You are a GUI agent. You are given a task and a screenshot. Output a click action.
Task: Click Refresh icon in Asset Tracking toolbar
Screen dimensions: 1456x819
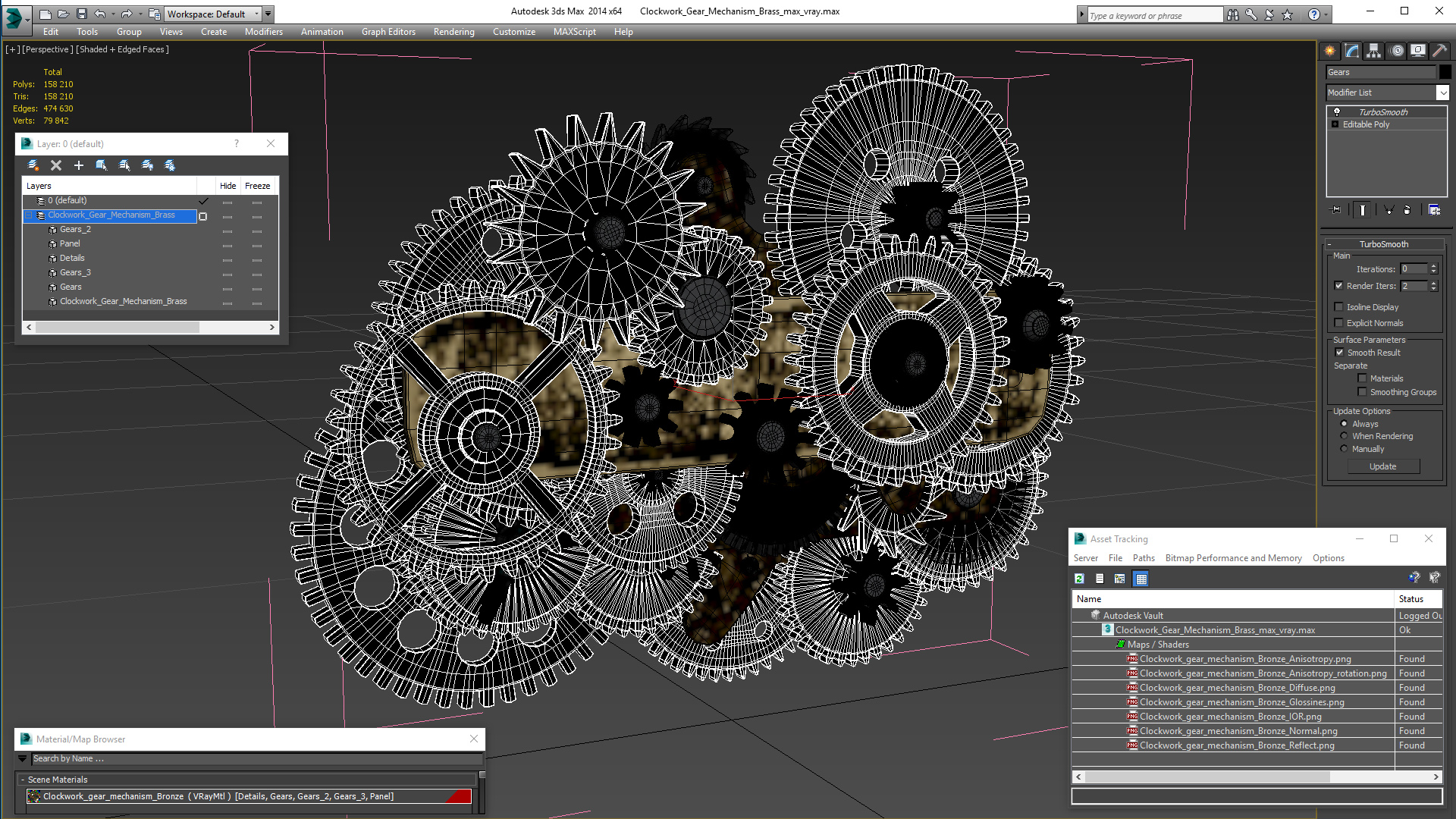click(1079, 579)
